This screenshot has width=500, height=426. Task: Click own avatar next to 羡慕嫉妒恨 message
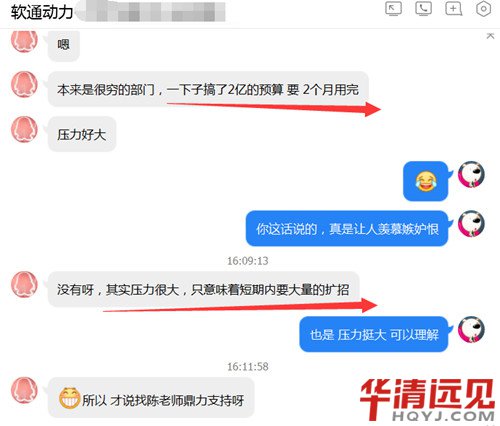[471, 224]
